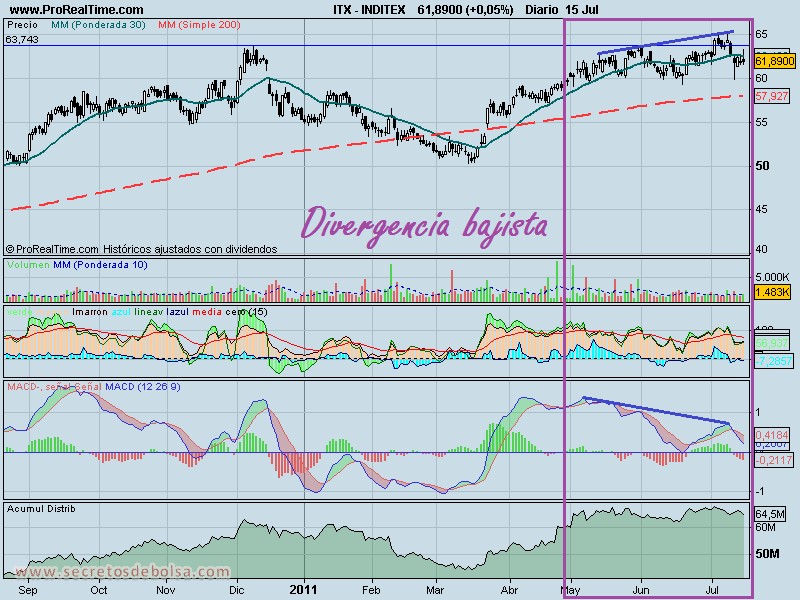Click the bold 2011 year label
800x600 pixels.
(x=303, y=590)
